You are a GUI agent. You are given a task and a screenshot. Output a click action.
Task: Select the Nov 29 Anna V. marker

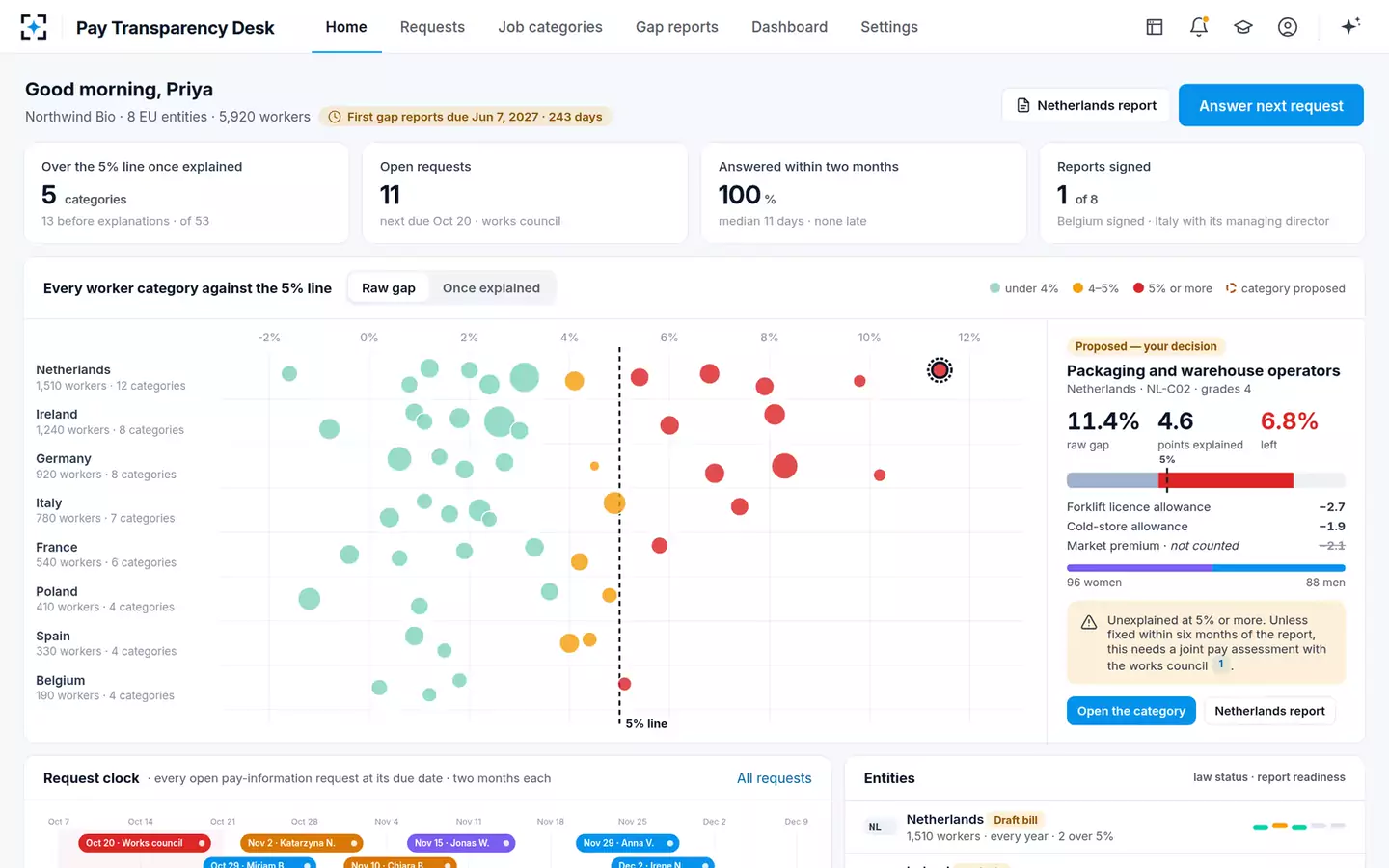[x=628, y=843]
